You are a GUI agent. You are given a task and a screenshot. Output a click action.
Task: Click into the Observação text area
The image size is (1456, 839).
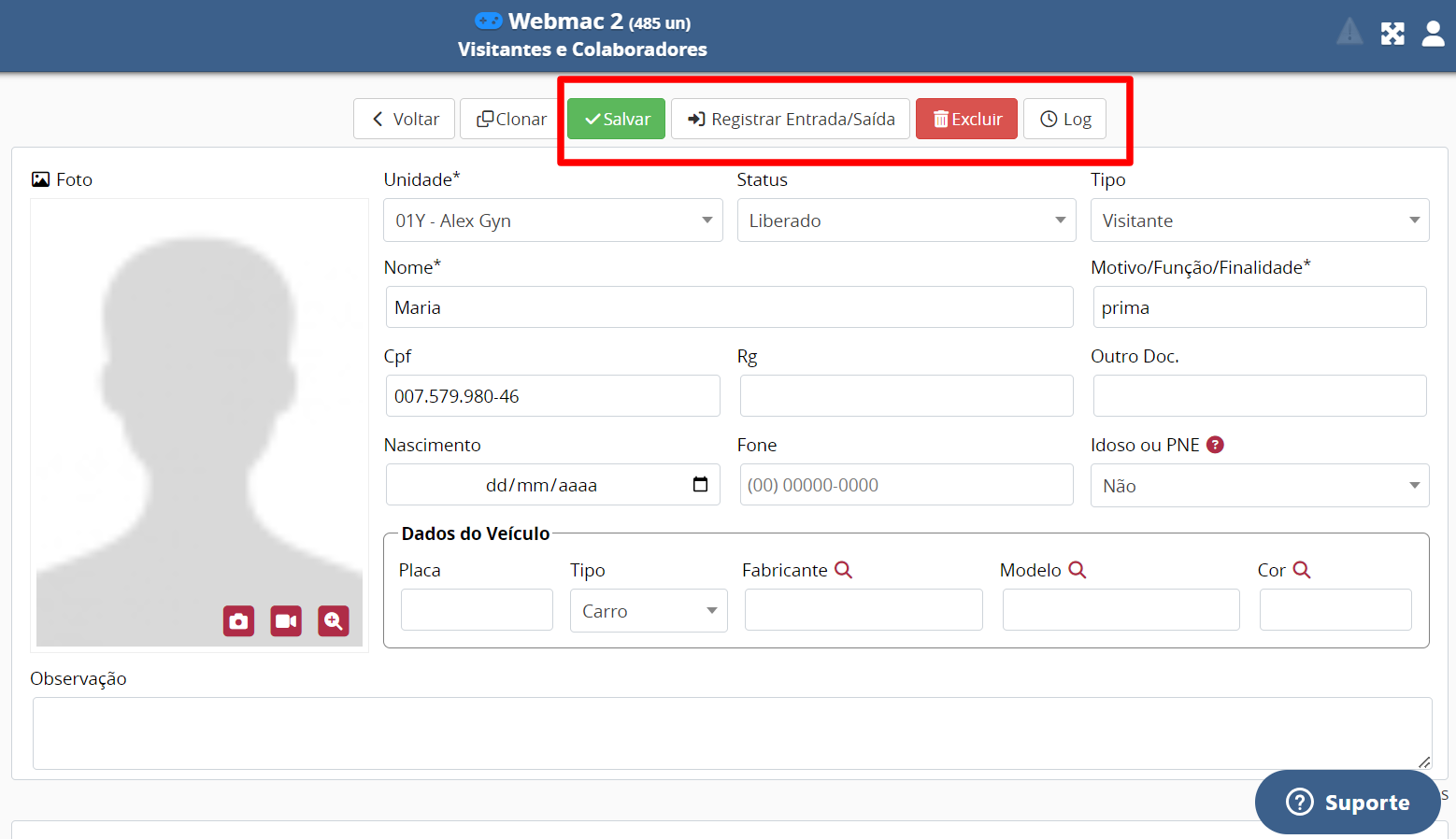coord(731,733)
